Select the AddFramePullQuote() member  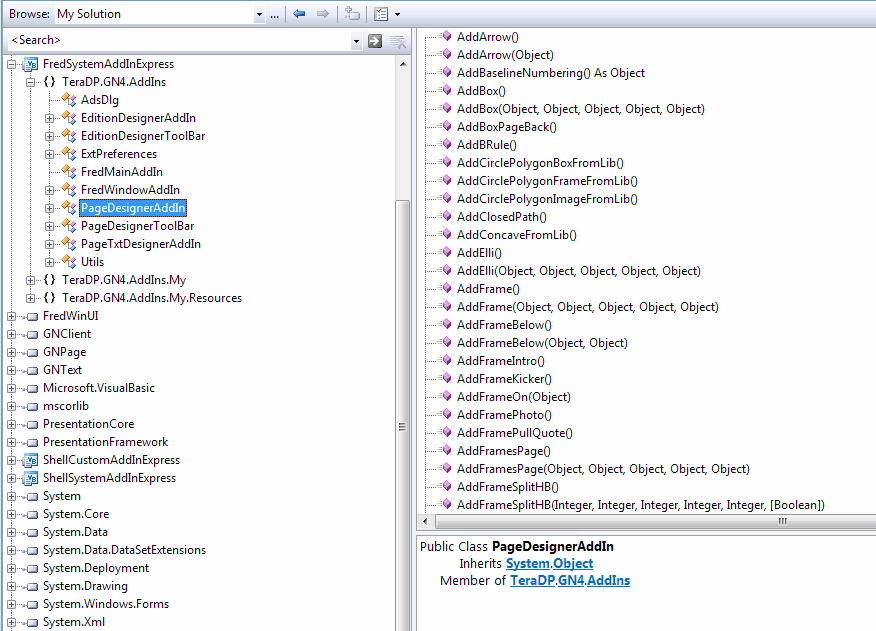(515, 433)
